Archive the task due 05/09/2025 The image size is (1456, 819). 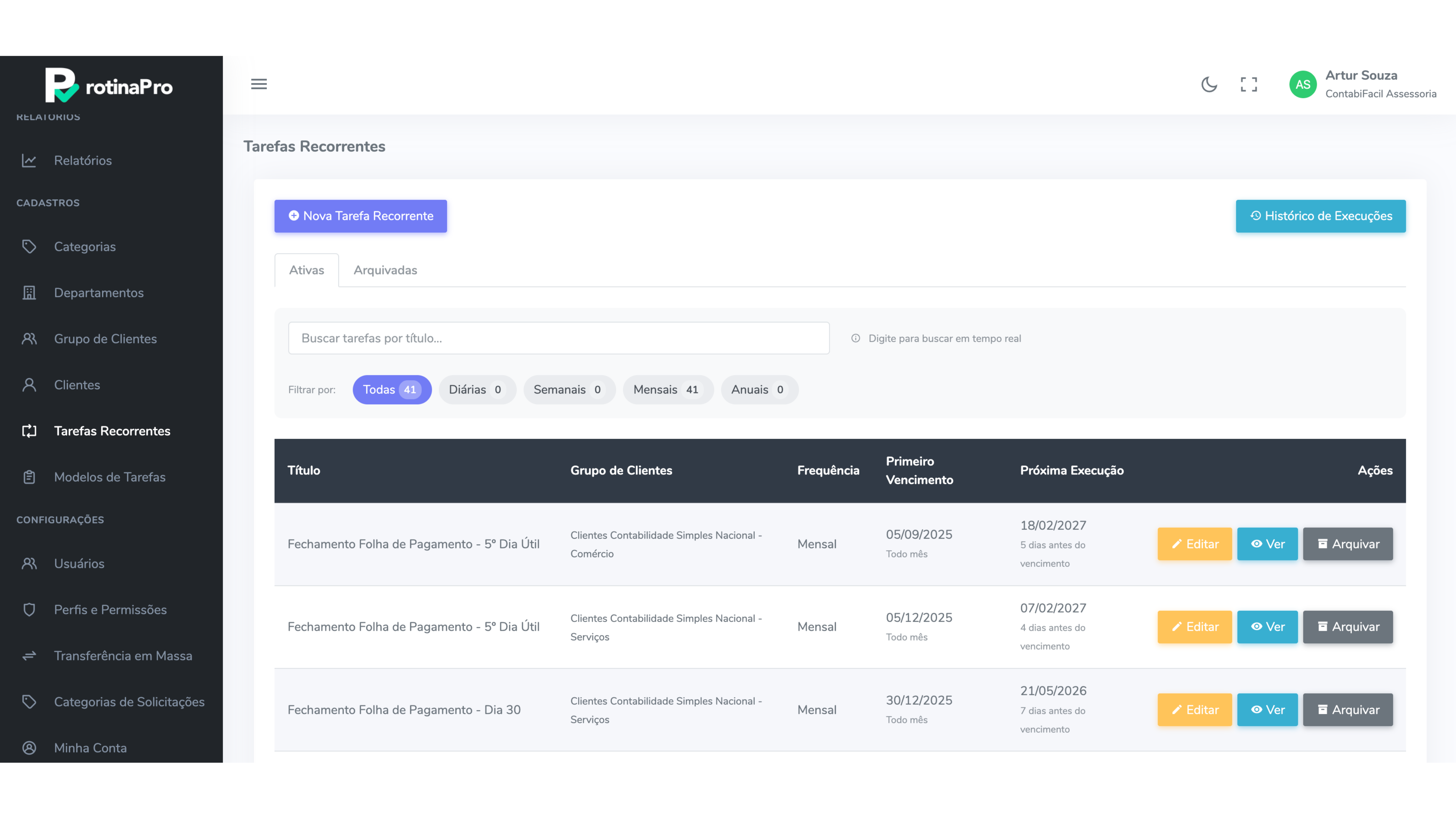[x=1348, y=544]
